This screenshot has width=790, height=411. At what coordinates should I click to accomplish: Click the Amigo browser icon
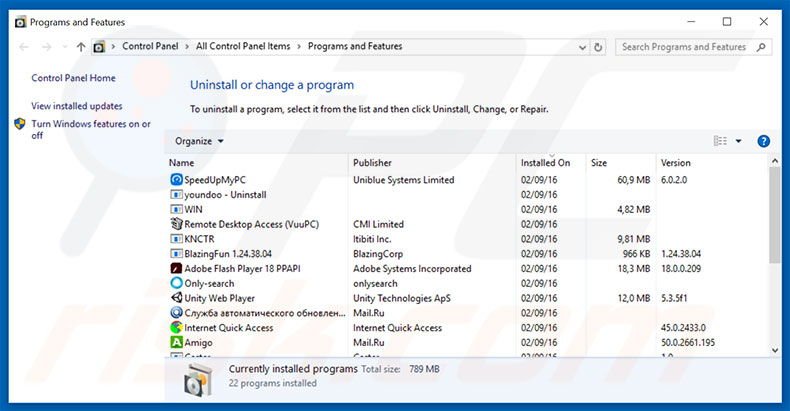click(x=176, y=342)
